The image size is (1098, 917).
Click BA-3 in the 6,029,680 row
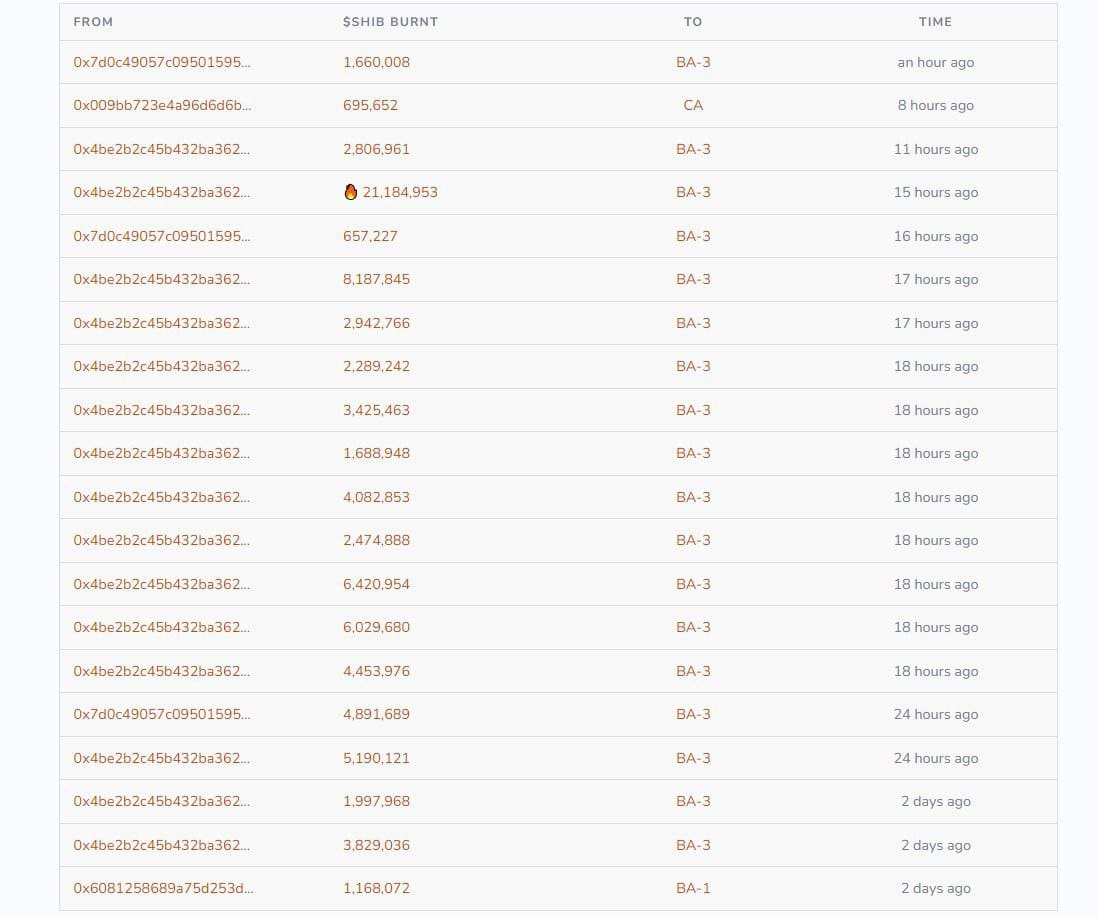pyautogui.click(x=693, y=627)
